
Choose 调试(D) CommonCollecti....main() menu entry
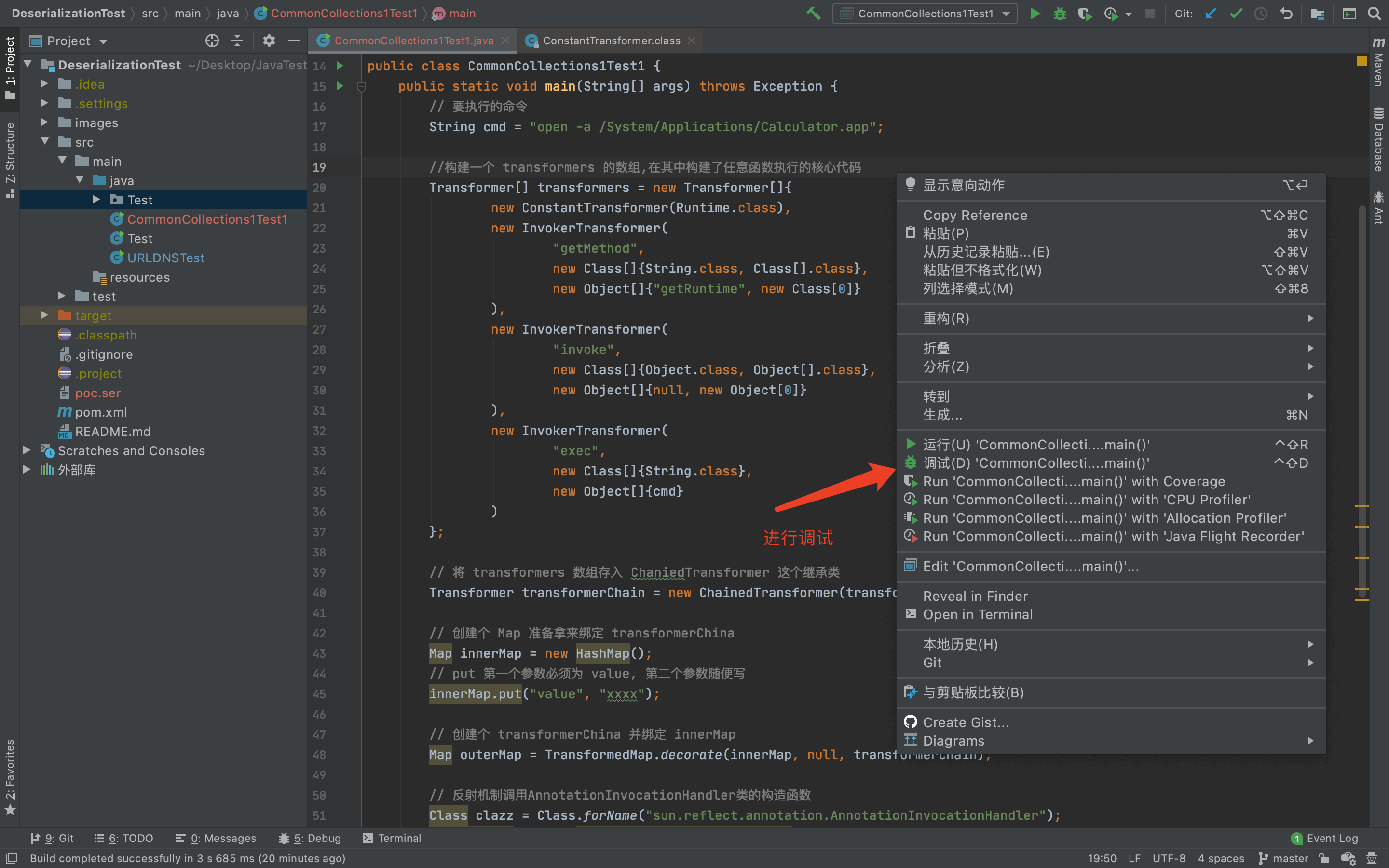1111,463
